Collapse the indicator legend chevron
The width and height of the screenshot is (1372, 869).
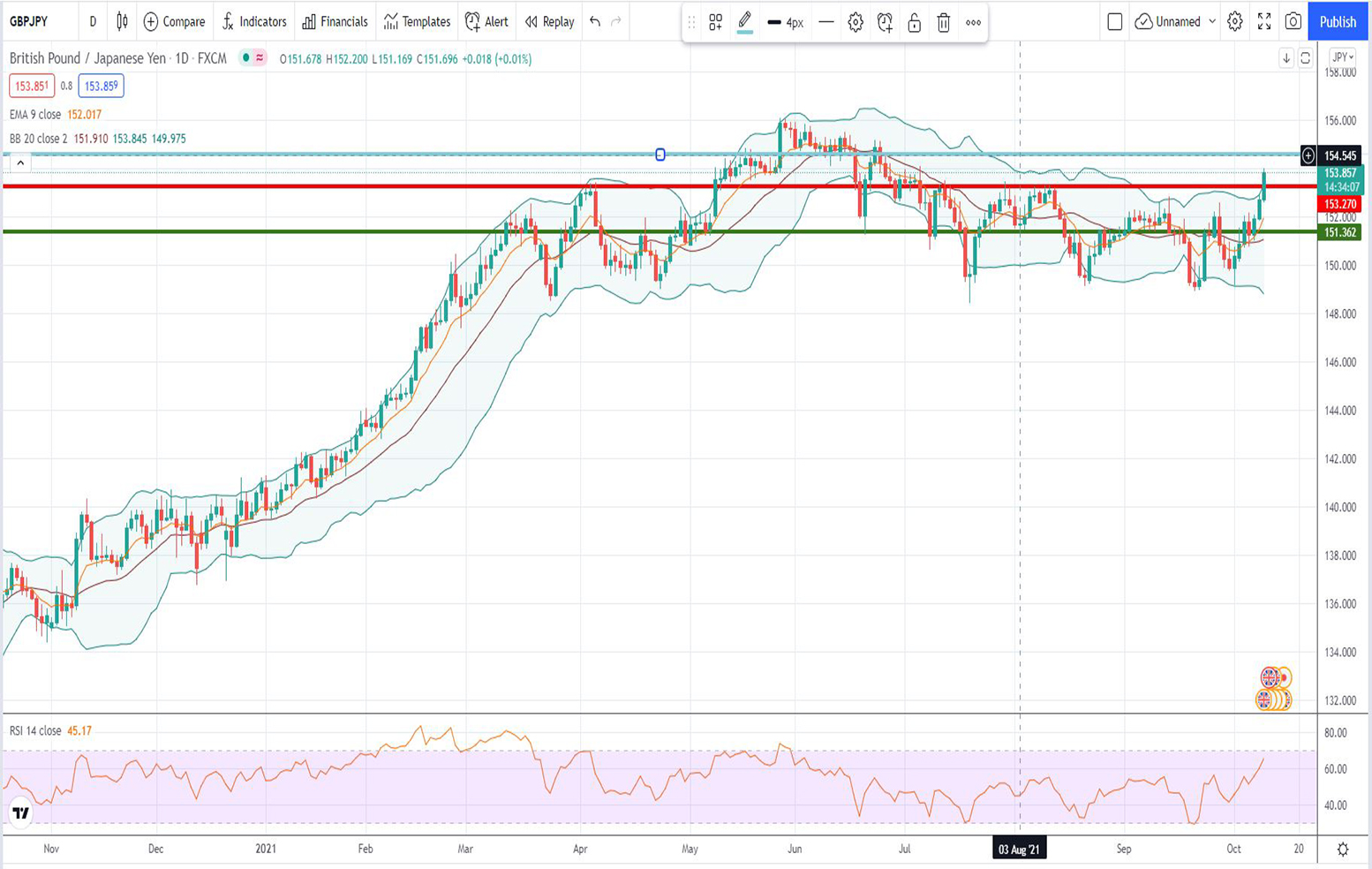[x=19, y=162]
